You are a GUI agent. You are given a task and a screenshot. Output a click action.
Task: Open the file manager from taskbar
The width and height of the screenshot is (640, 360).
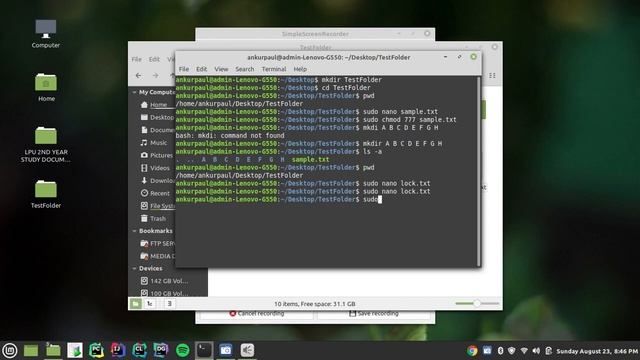coord(53,350)
